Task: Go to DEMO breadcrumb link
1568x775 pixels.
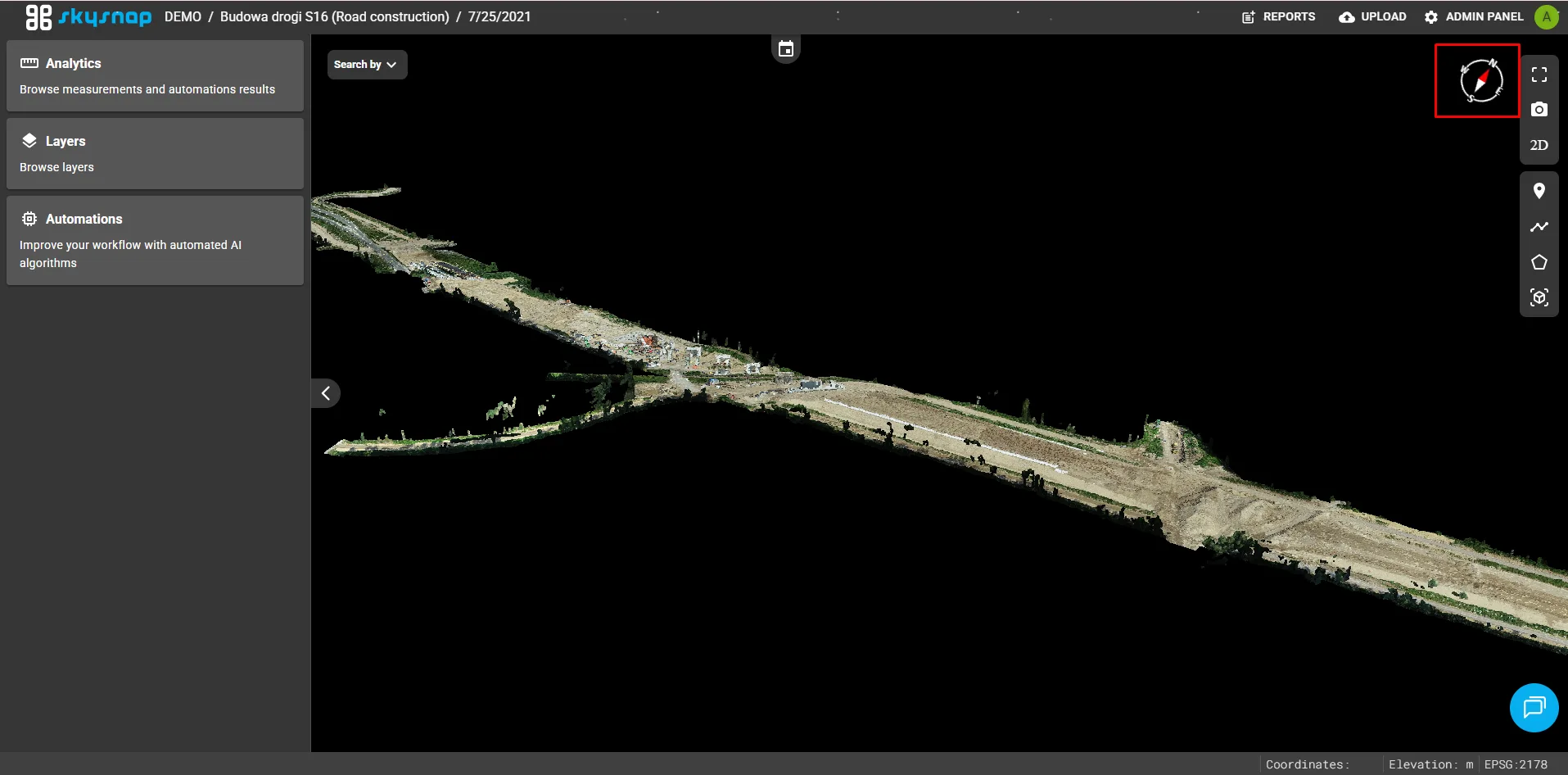Action: [x=183, y=16]
